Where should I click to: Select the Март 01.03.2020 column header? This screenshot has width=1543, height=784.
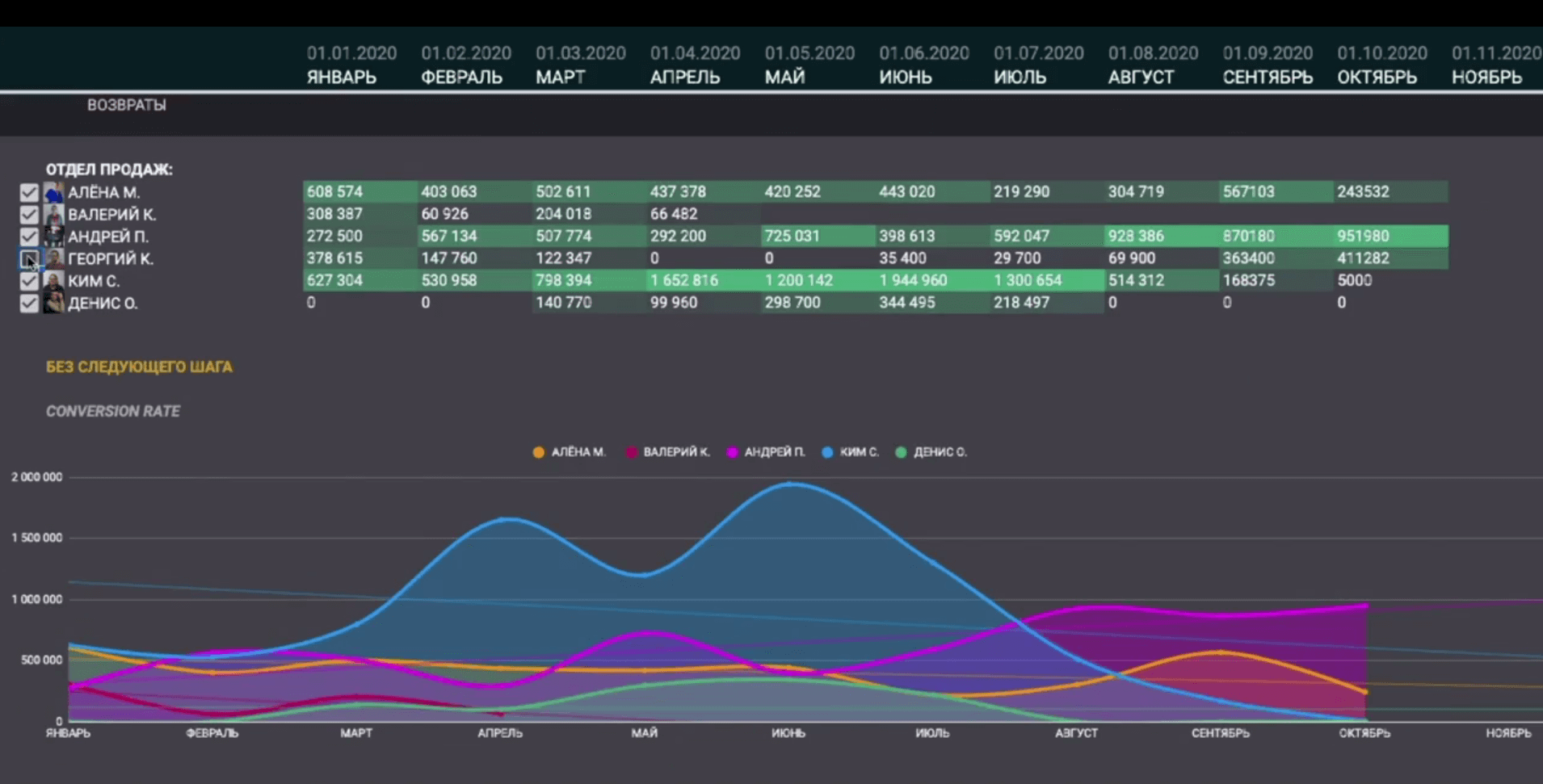tap(581, 65)
